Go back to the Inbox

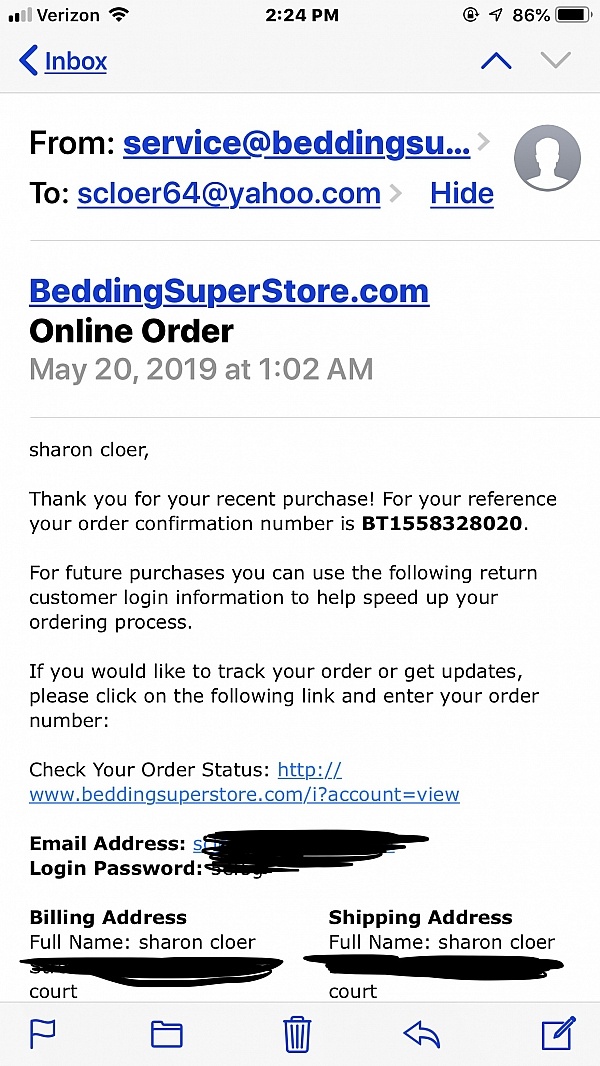pyautogui.click(x=63, y=61)
